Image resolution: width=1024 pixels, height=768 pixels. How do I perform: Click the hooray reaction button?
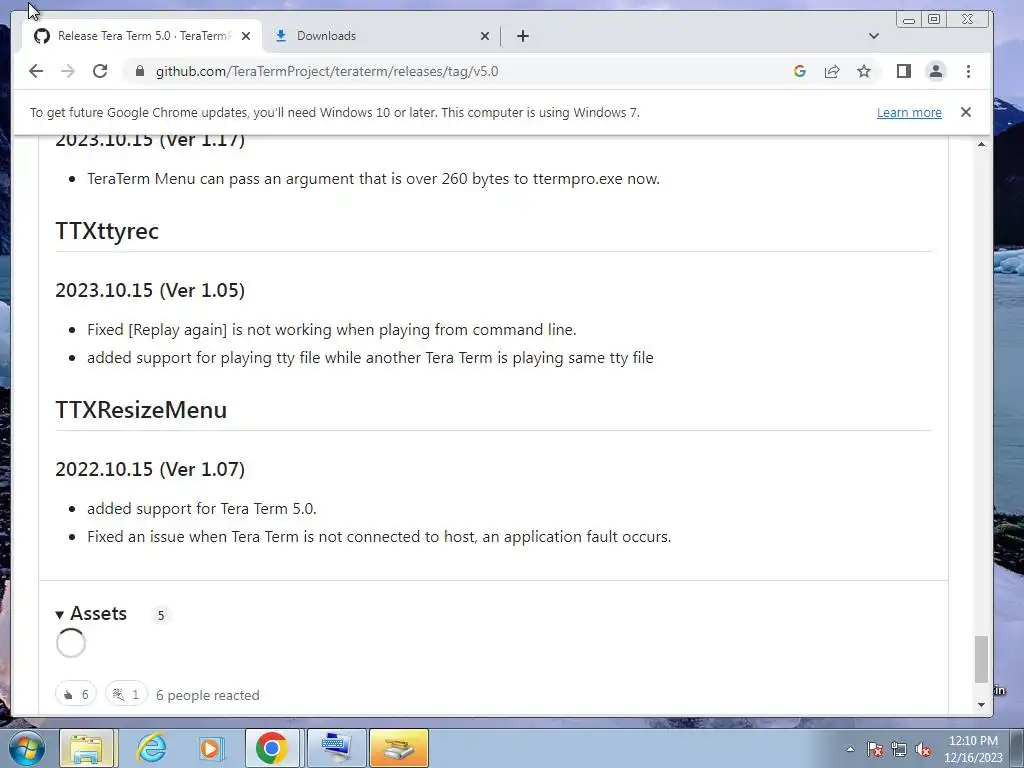(x=126, y=694)
